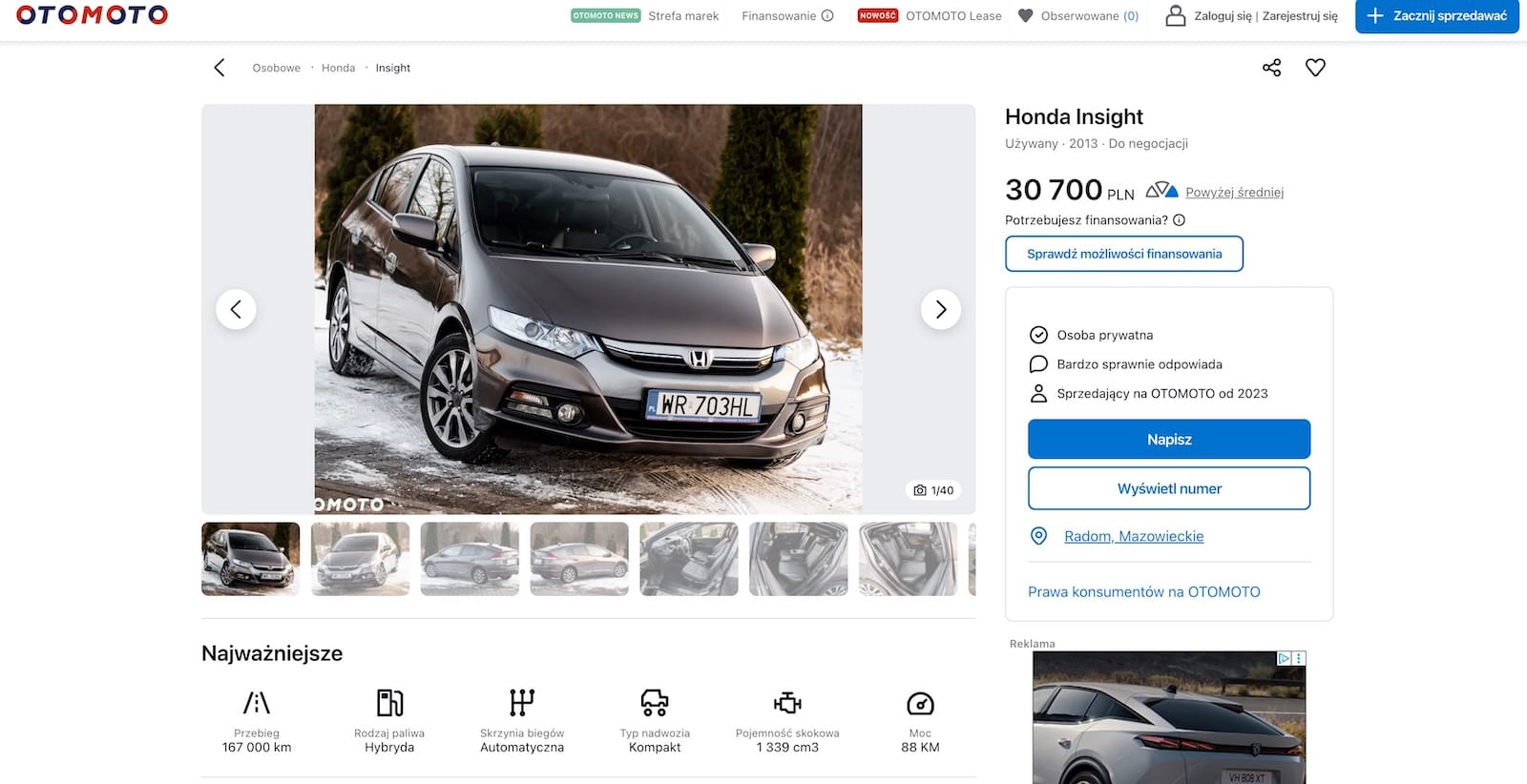The image size is (1527, 784).
Task: Click Wyświetl numer button
Action: click(1169, 488)
